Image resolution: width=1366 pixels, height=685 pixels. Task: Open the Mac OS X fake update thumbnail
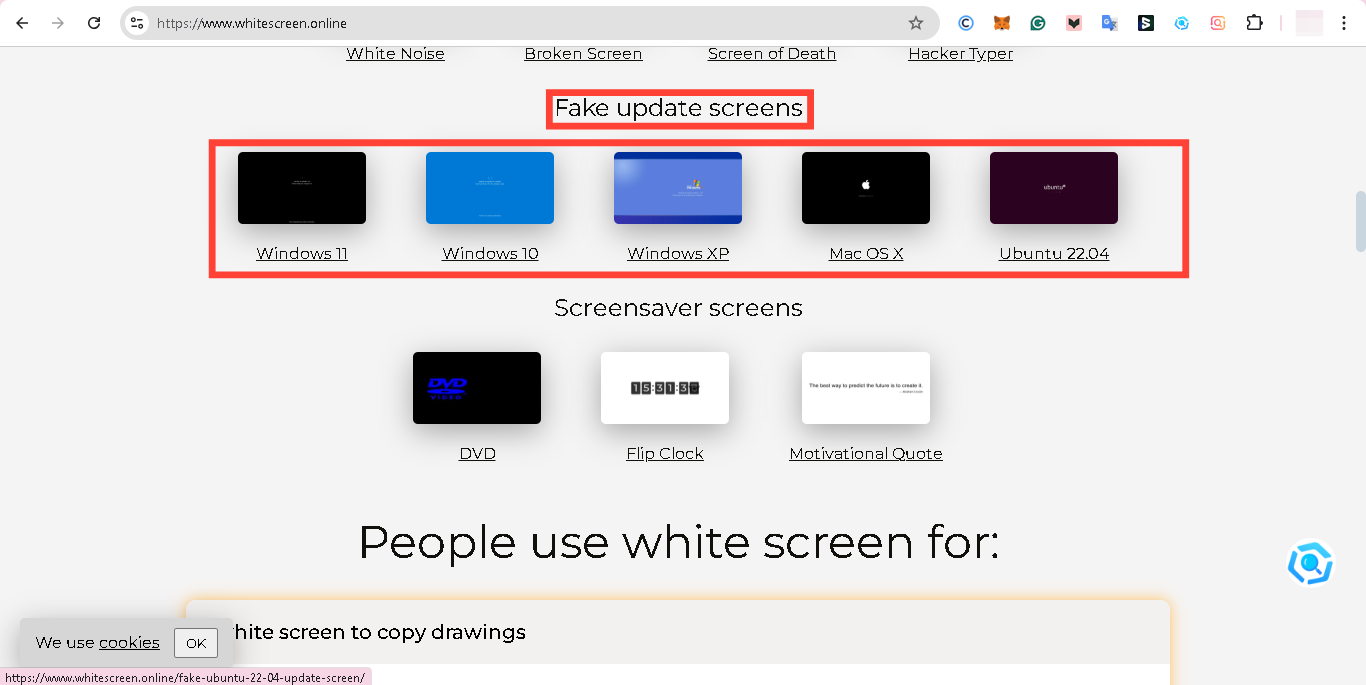point(866,188)
